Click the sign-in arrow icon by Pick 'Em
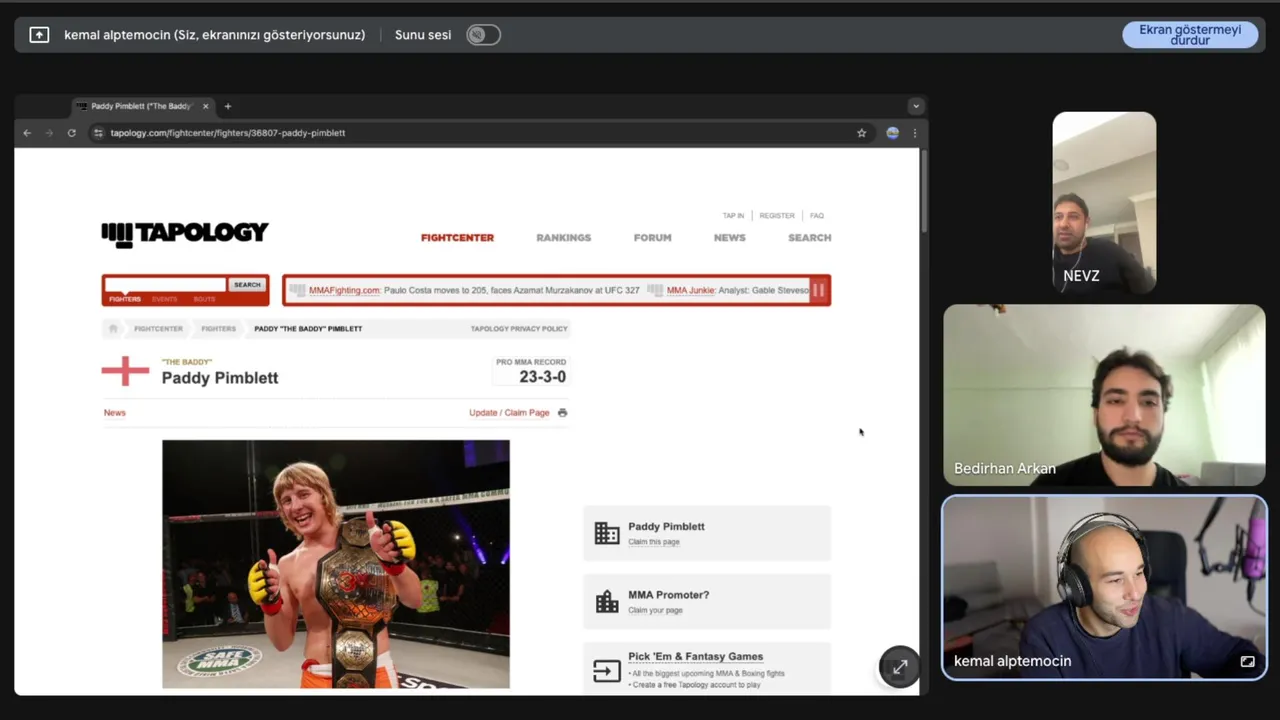Screen dimensions: 1280x720 (x=607, y=670)
